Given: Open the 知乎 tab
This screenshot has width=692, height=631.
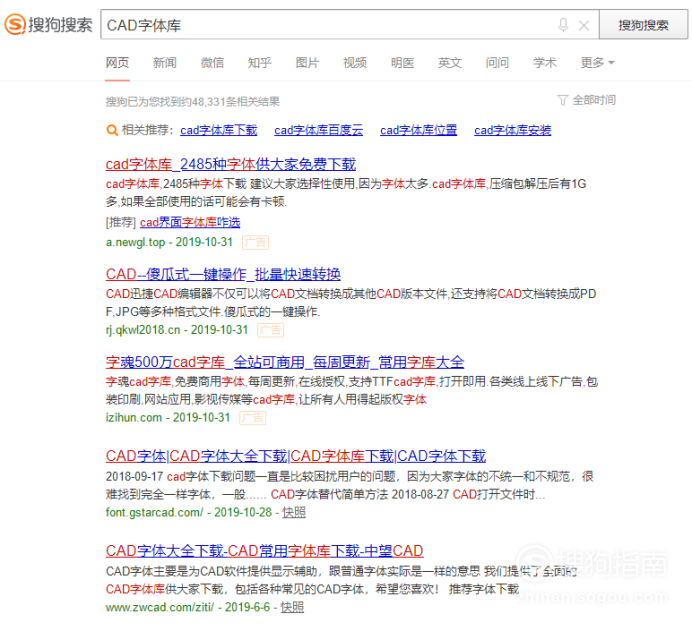Looking at the screenshot, I should point(260,63).
